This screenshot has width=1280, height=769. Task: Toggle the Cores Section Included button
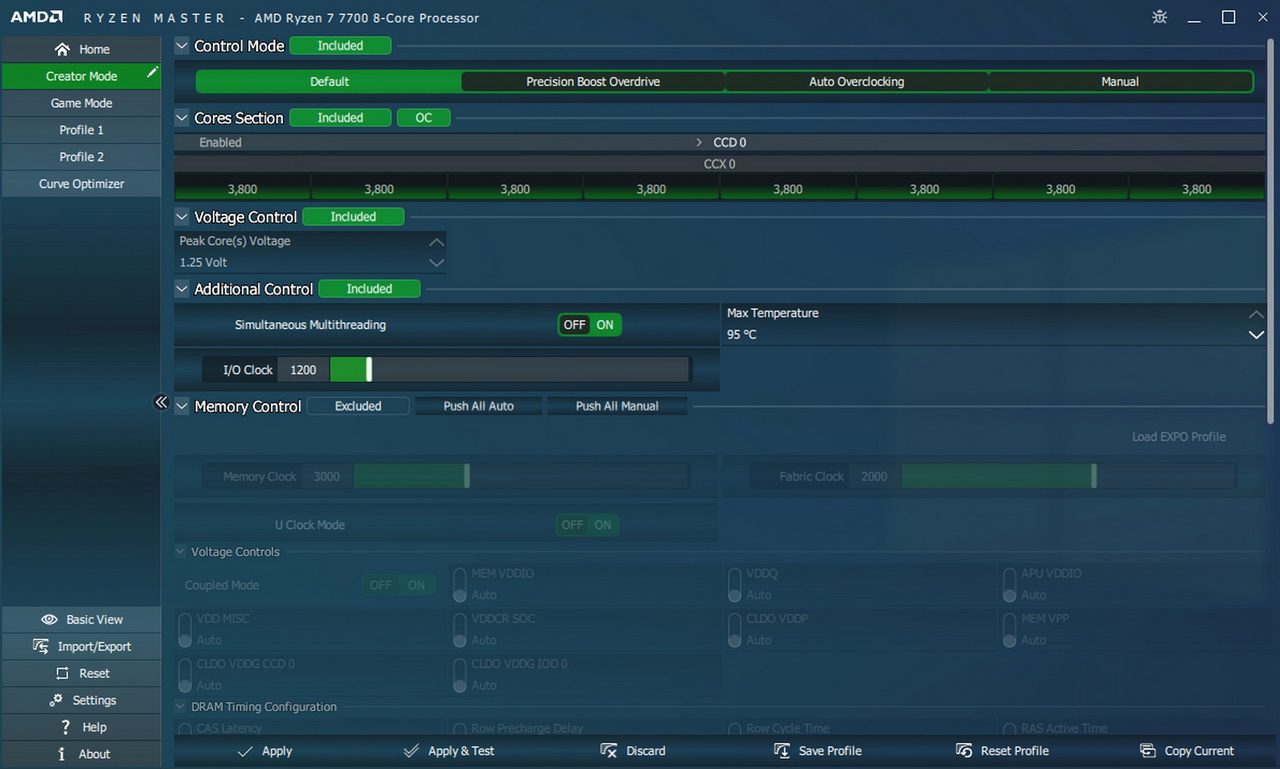coord(340,118)
